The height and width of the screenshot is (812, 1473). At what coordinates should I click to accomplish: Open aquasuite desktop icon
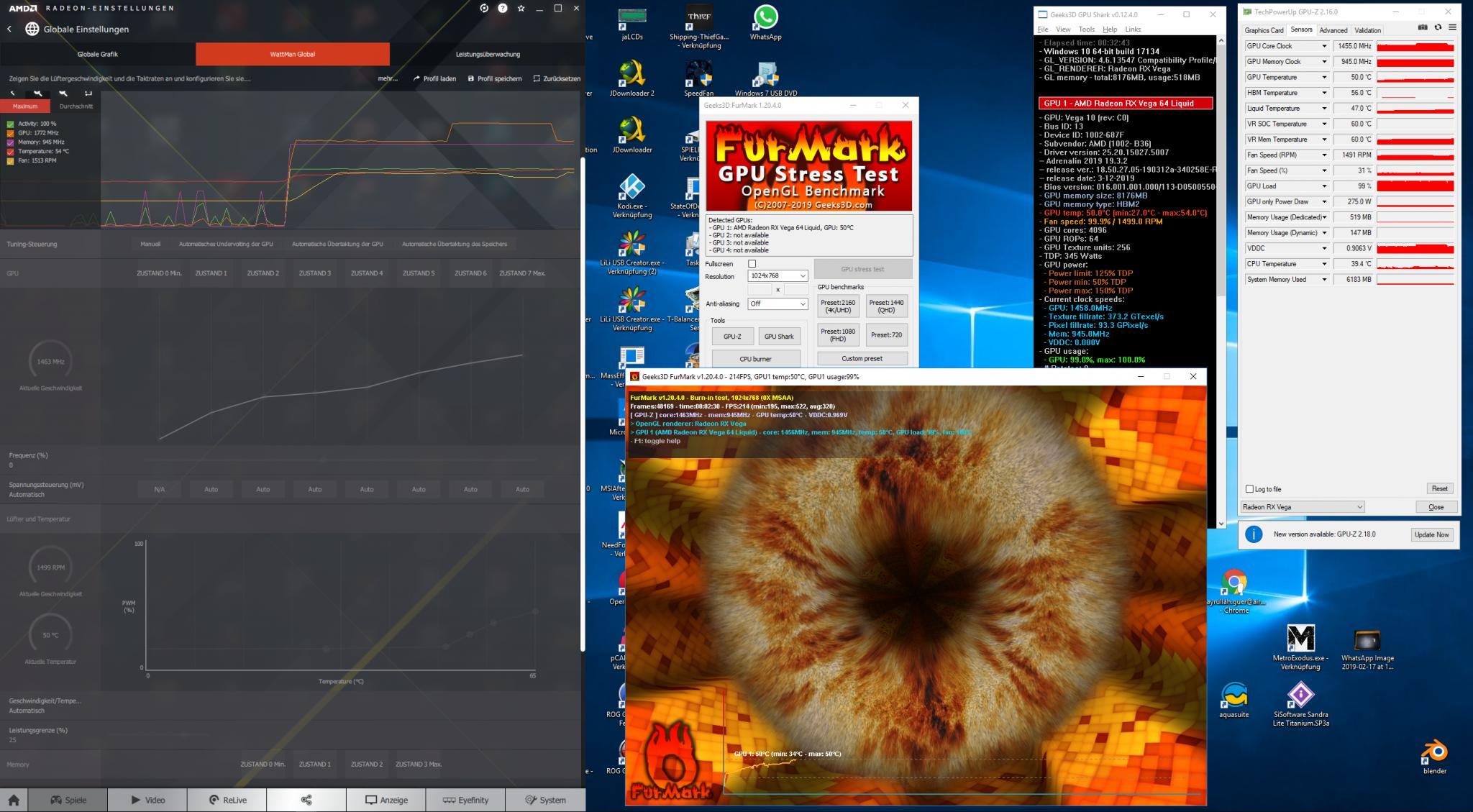click(1234, 700)
